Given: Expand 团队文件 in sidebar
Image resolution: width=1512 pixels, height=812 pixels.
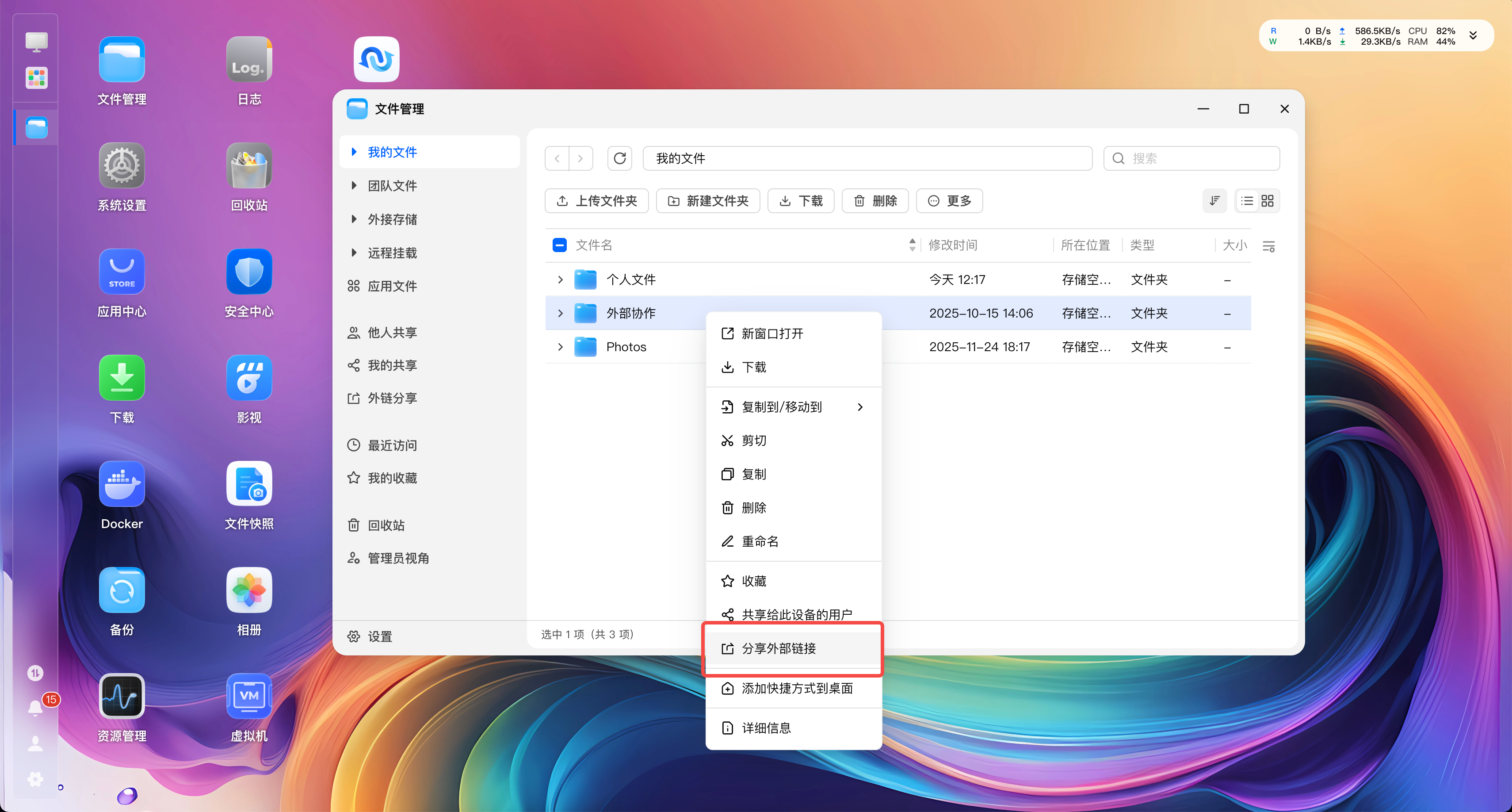Looking at the screenshot, I should (354, 186).
